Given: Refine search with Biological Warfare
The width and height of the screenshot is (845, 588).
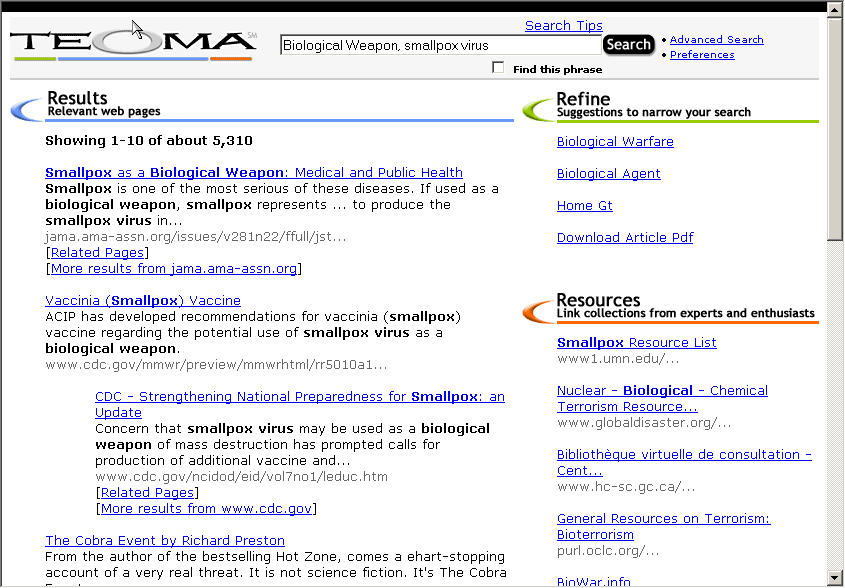Looking at the screenshot, I should tap(615, 142).
